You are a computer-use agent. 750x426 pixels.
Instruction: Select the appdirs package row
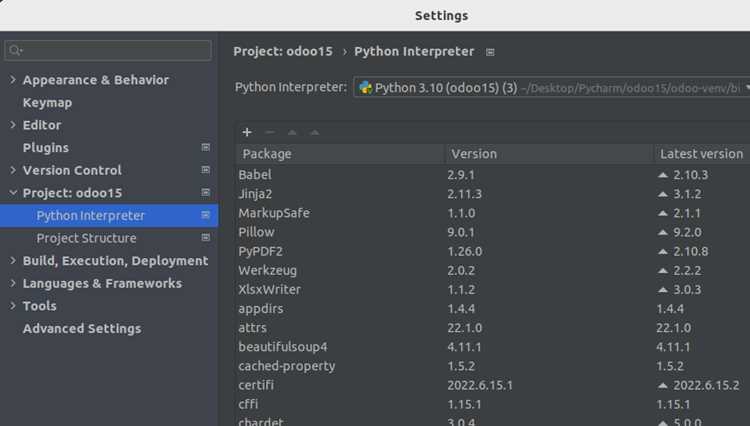tap(493, 309)
